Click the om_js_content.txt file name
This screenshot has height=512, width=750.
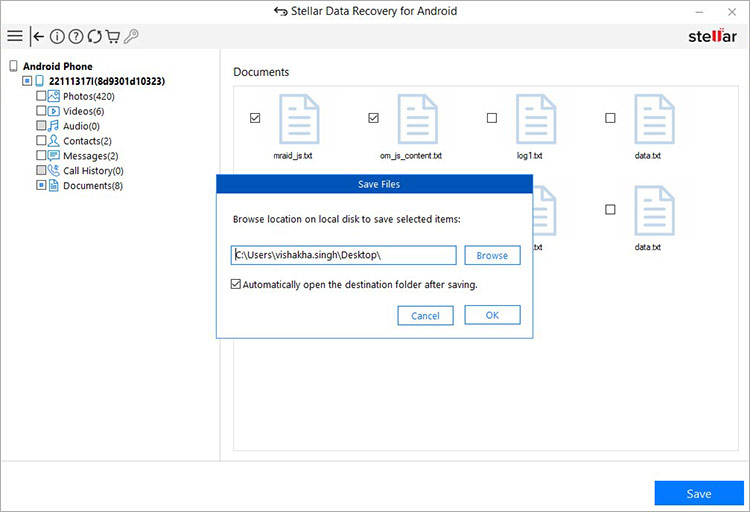coord(411,156)
